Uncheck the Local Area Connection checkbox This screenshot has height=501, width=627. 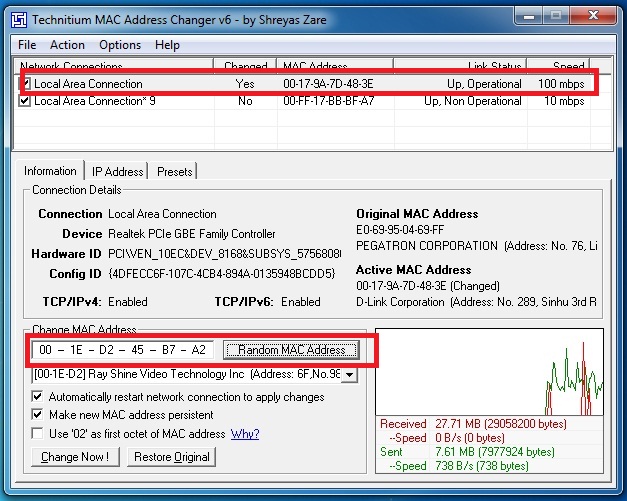[x=25, y=85]
